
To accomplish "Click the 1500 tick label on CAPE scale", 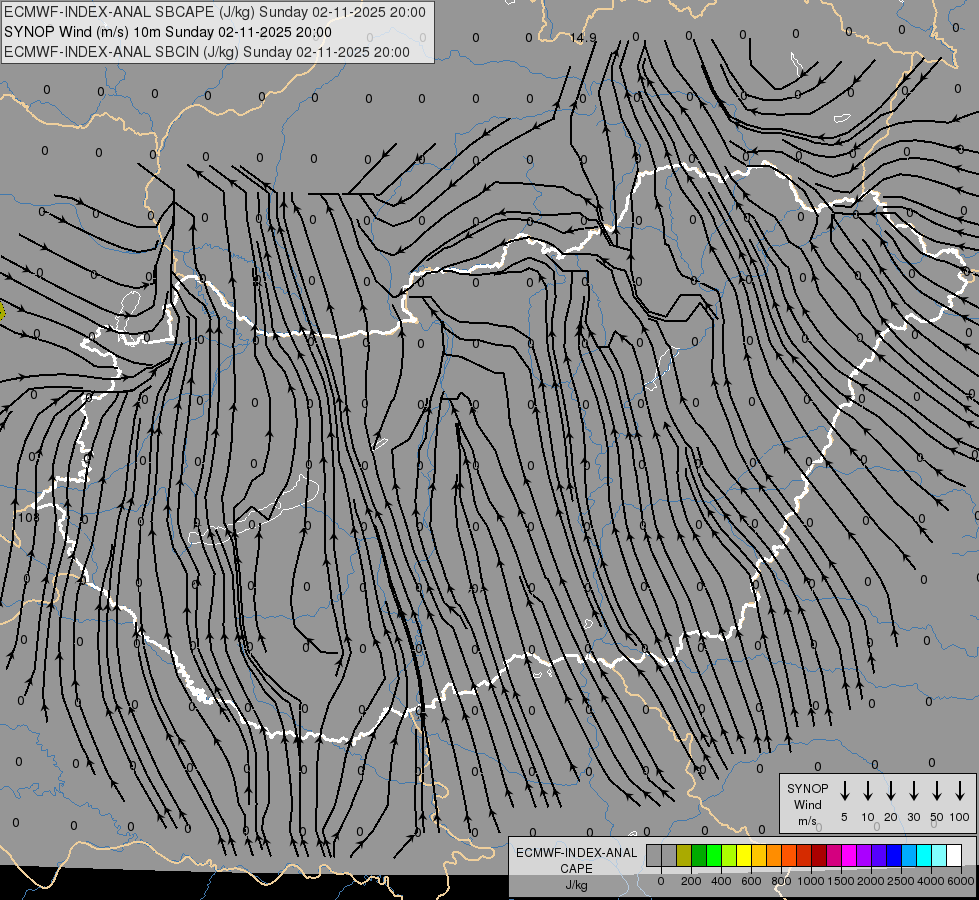I will coord(841,881).
